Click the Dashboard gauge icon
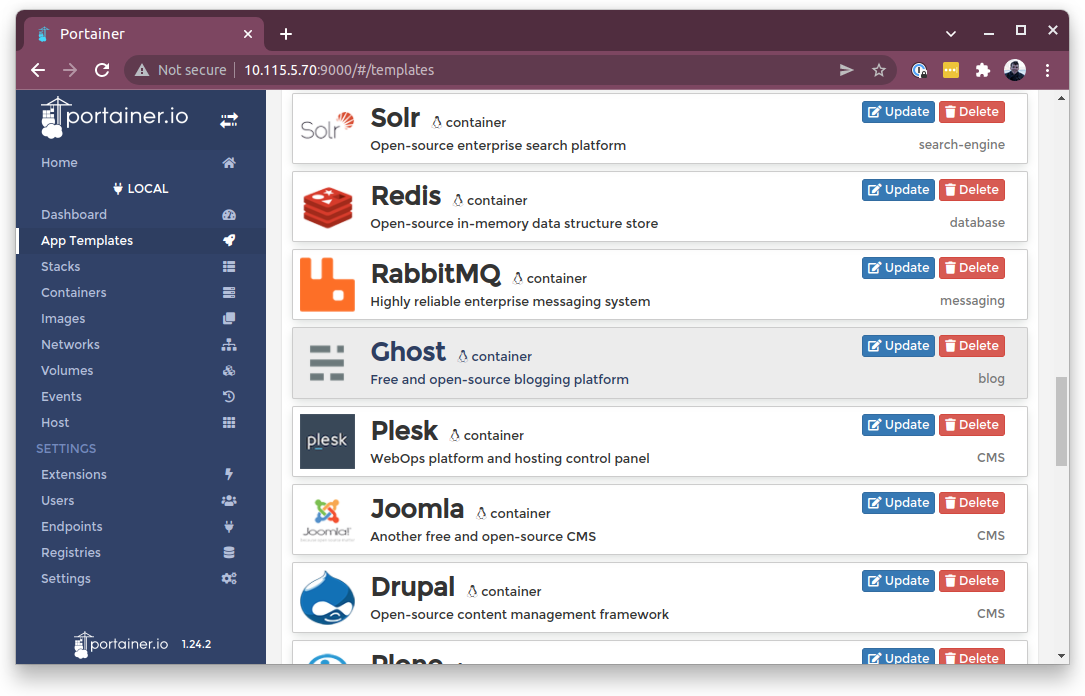 pos(229,215)
